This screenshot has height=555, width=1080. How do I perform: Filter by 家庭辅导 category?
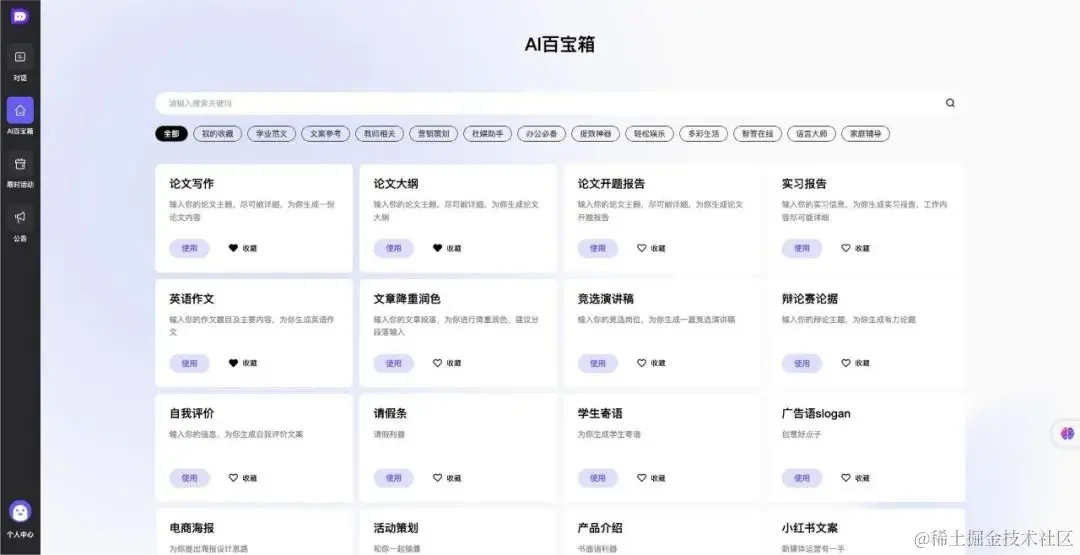(x=866, y=134)
